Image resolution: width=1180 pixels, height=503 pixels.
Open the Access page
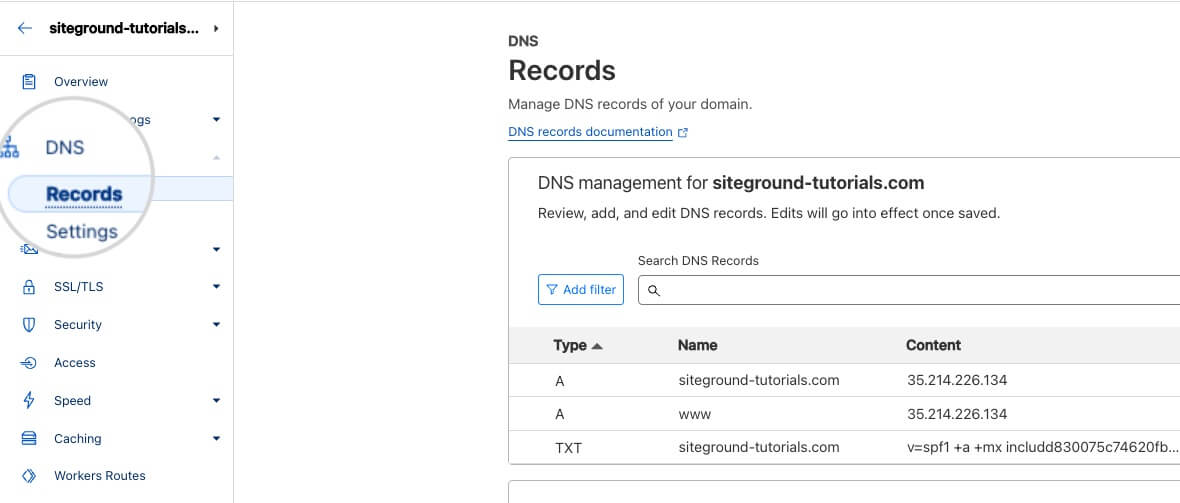(75, 363)
